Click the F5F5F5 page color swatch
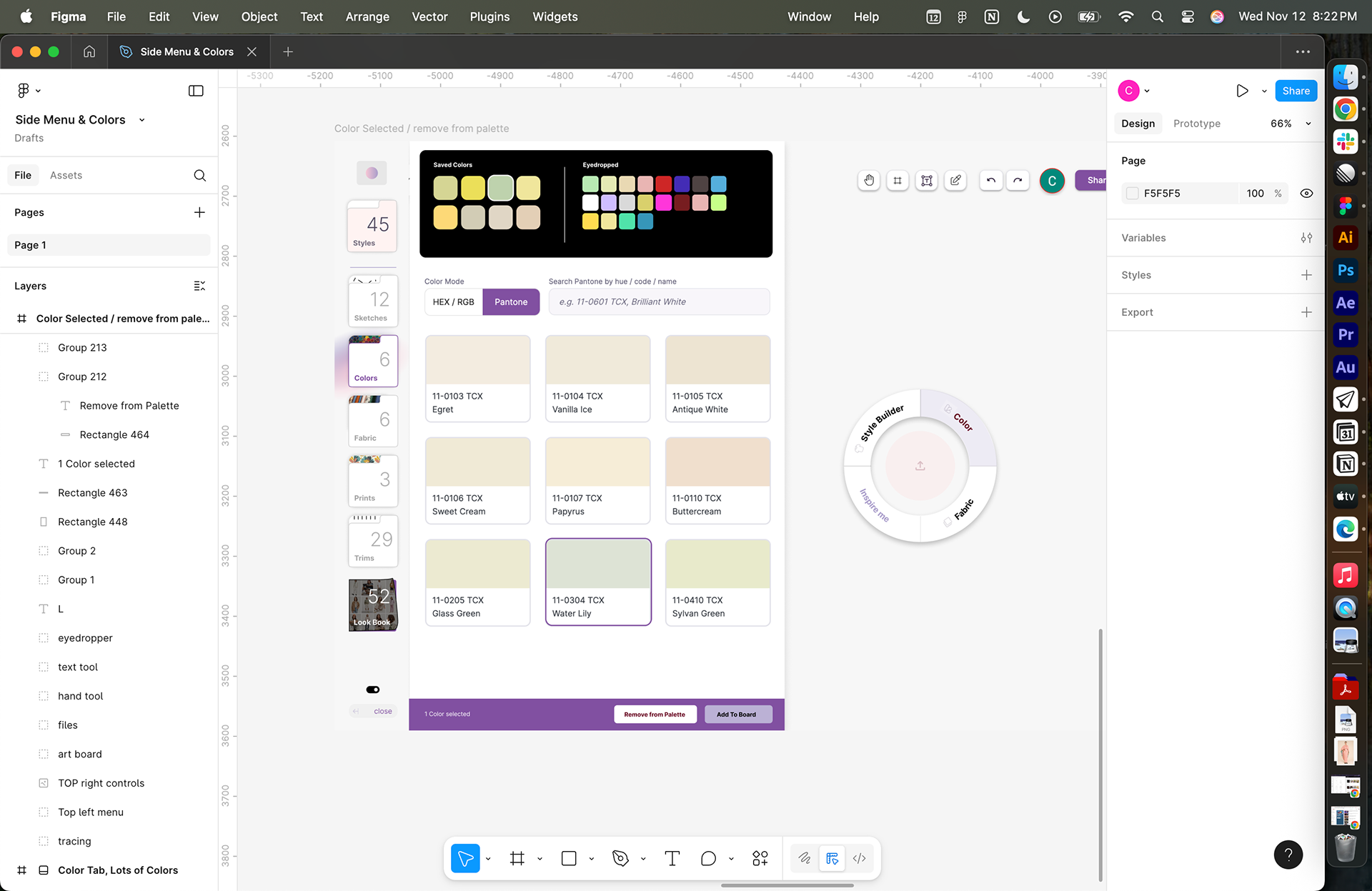This screenshot has width=1372, height=891. pos(1133,194)
